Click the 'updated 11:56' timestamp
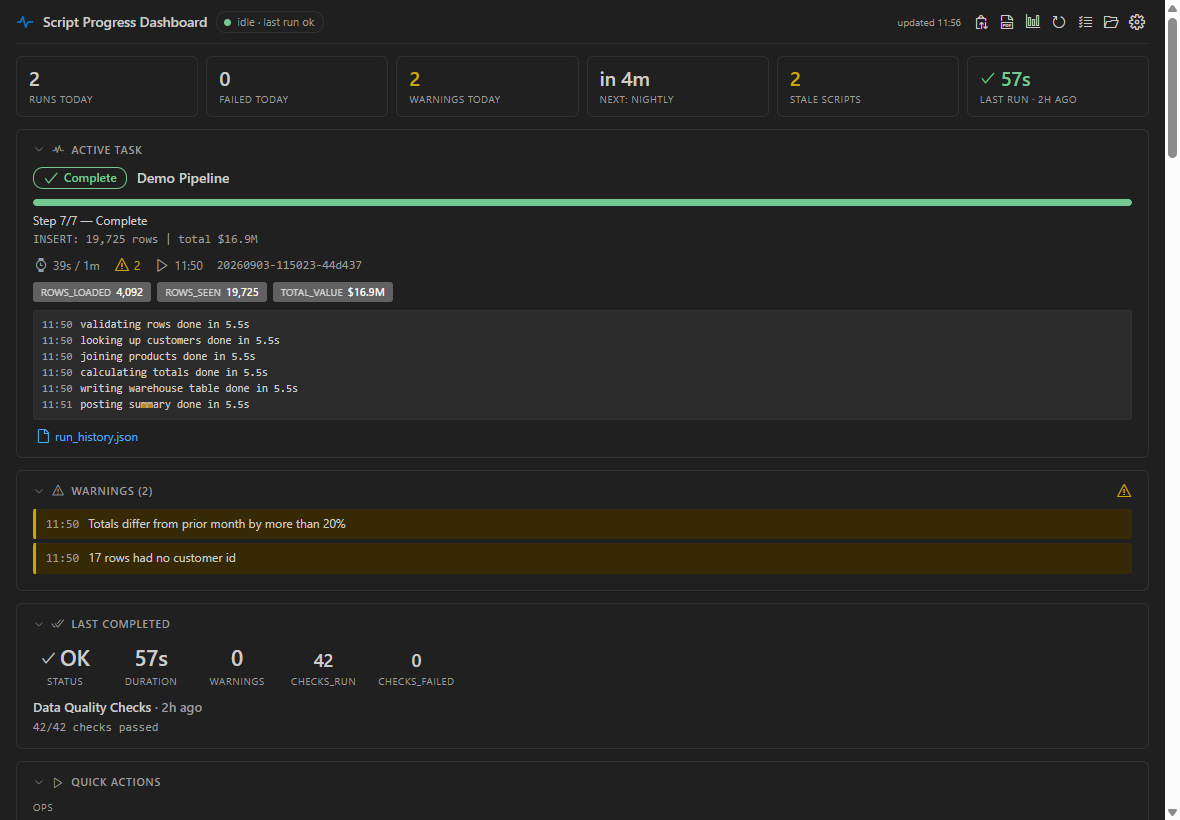Viewport: 1180px width, 820px height. (x=929, y=23)
